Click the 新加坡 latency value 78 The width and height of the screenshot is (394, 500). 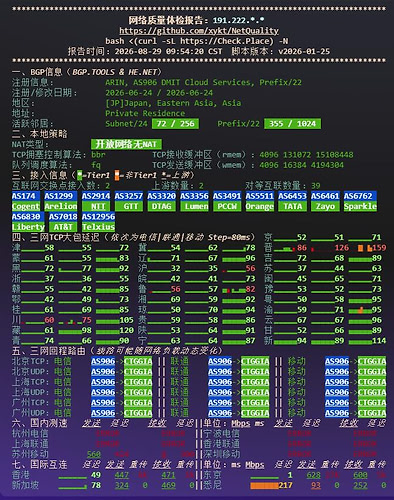coord(96,485)
